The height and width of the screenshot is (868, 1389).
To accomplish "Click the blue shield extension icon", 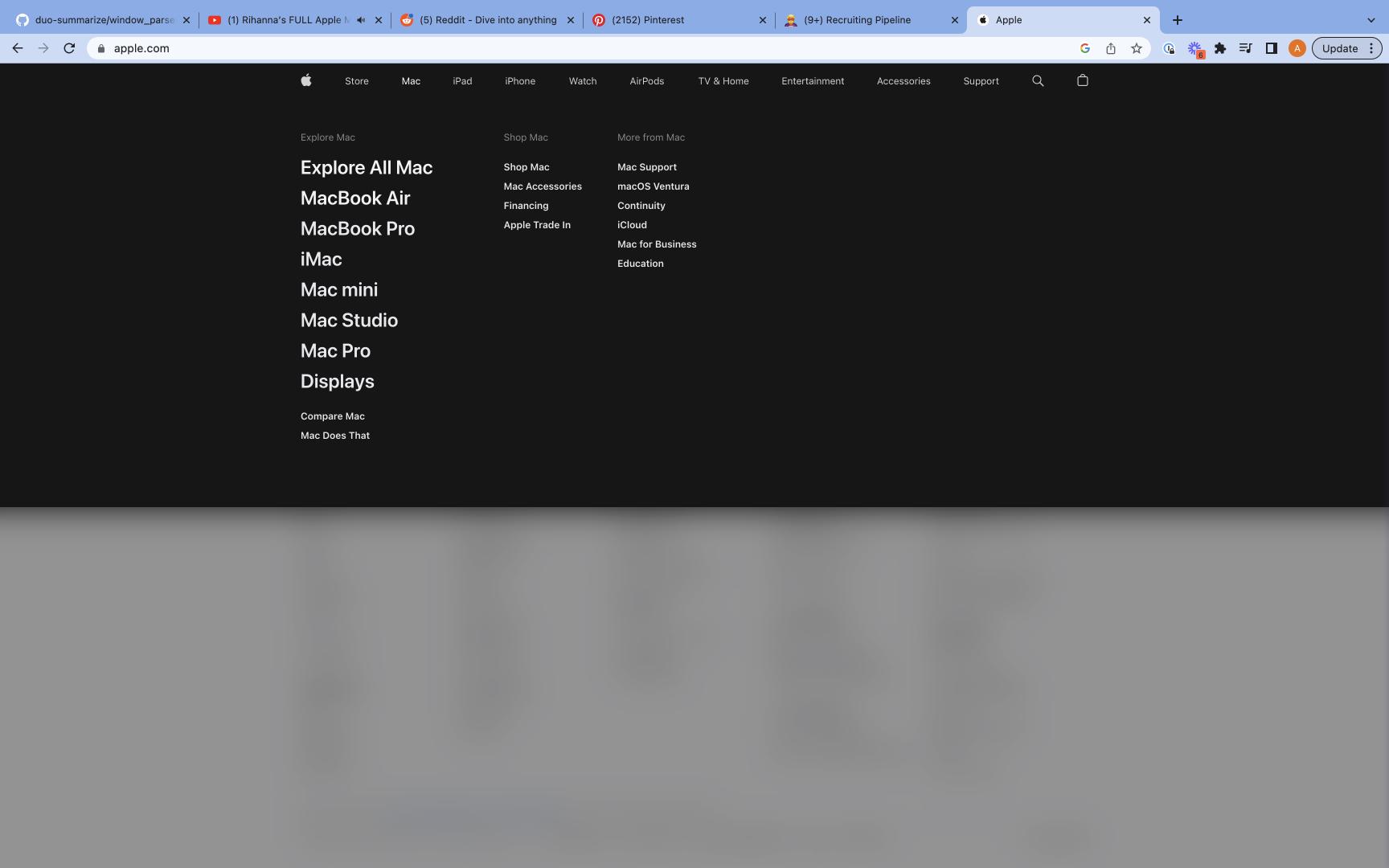I will 1170,48.
